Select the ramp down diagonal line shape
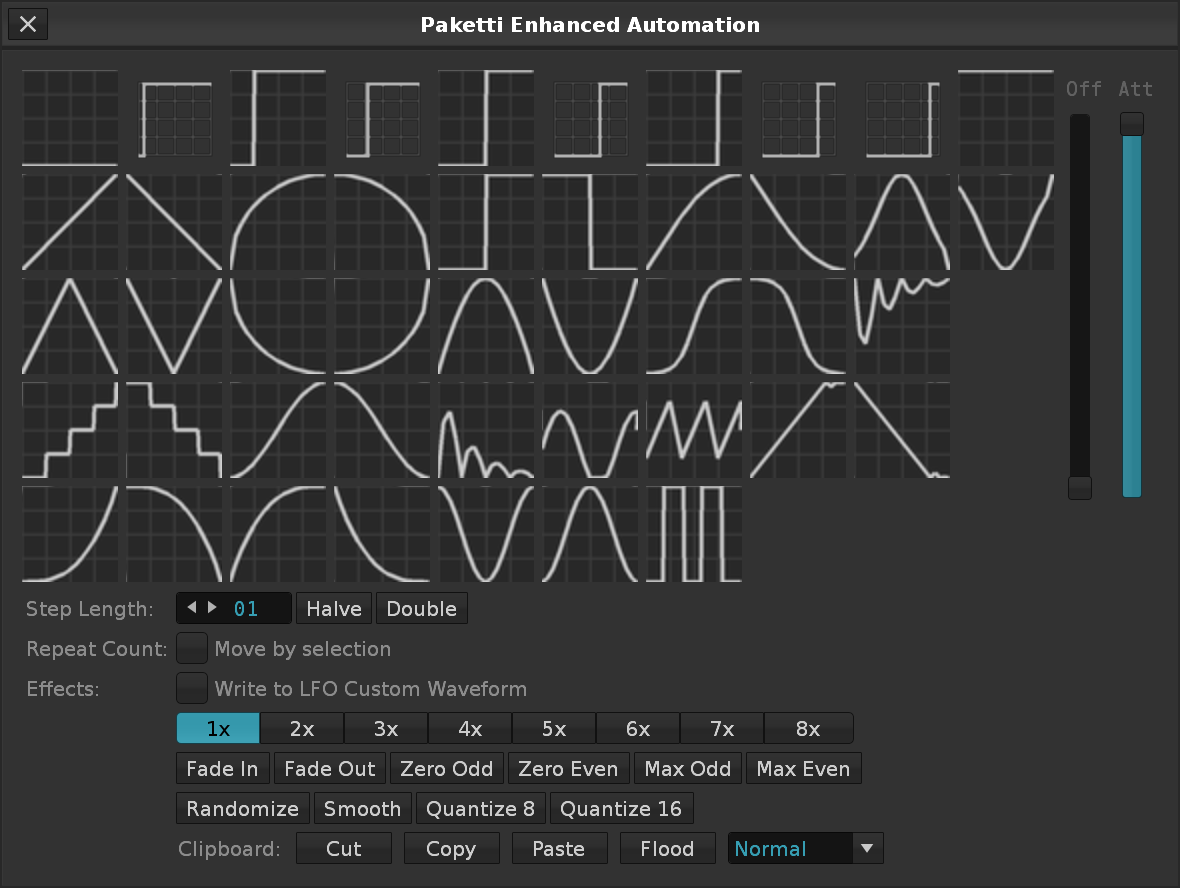This screenshot has width=1180, height=888. pos(174,222)
